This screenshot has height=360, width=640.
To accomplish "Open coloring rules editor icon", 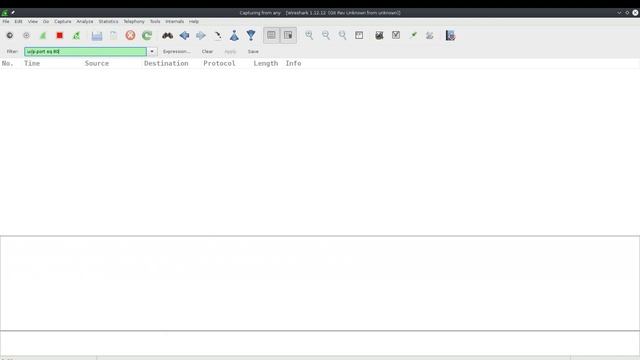I will pos(413,36).
